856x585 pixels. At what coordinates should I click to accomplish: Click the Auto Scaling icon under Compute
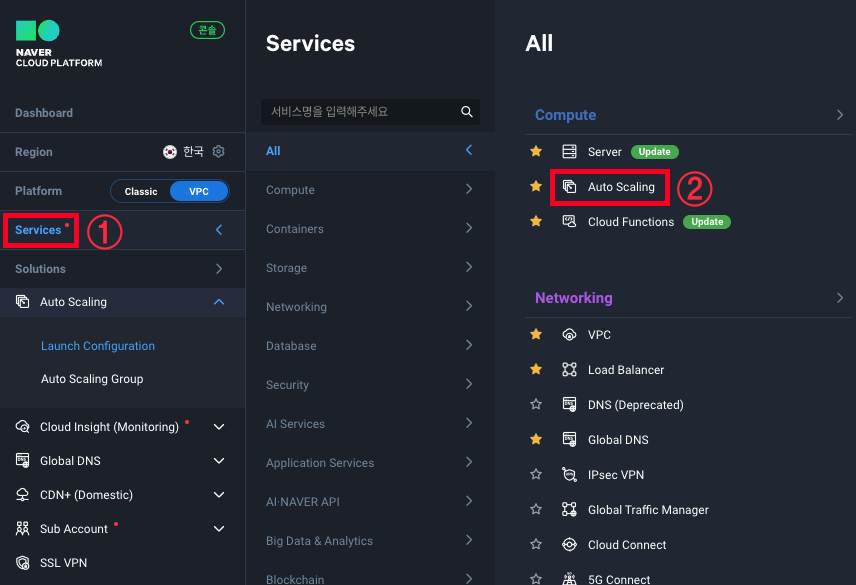click(x=569, y=187)
